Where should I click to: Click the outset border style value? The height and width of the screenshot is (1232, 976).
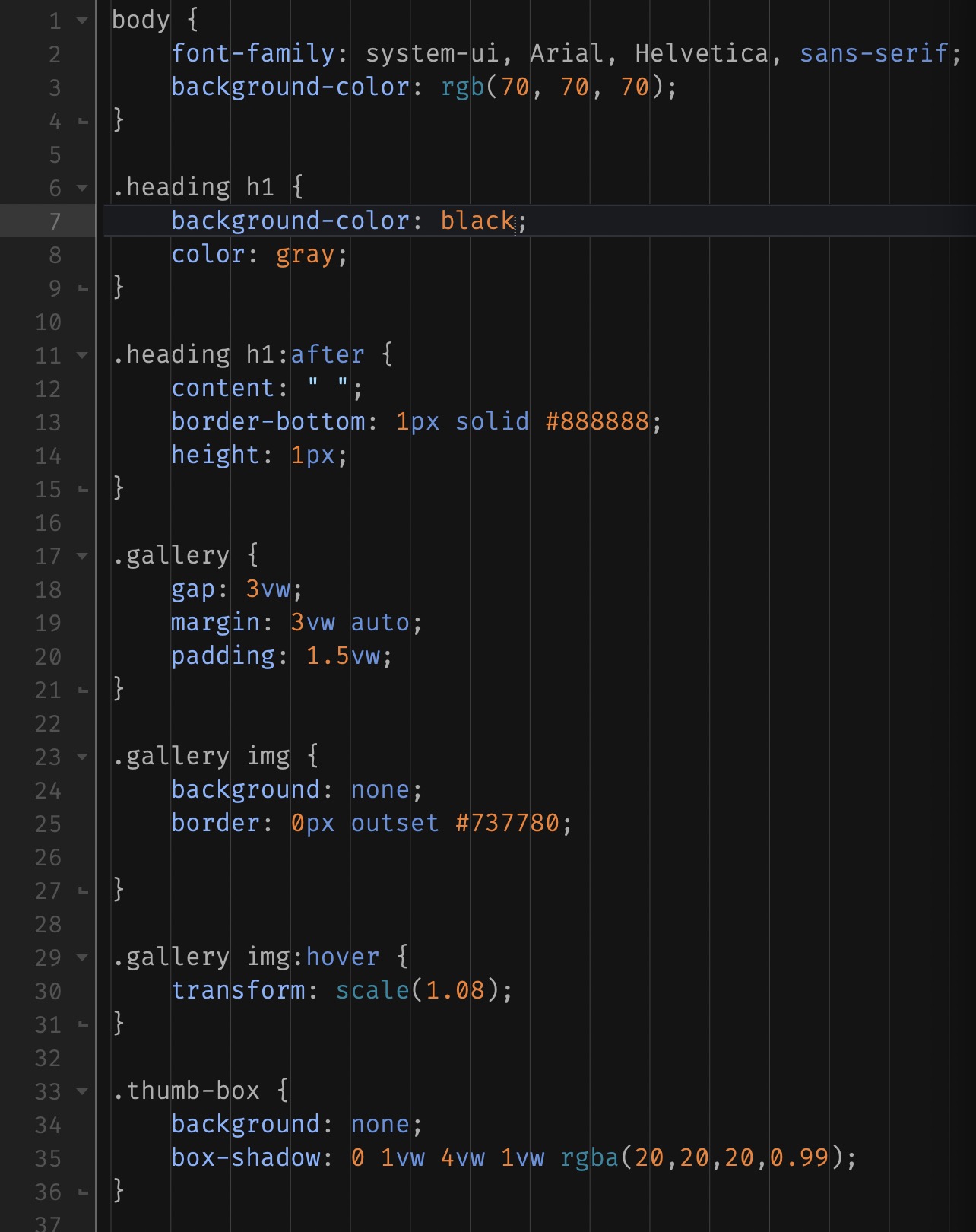pyautogui.click(x=395, y=823)
